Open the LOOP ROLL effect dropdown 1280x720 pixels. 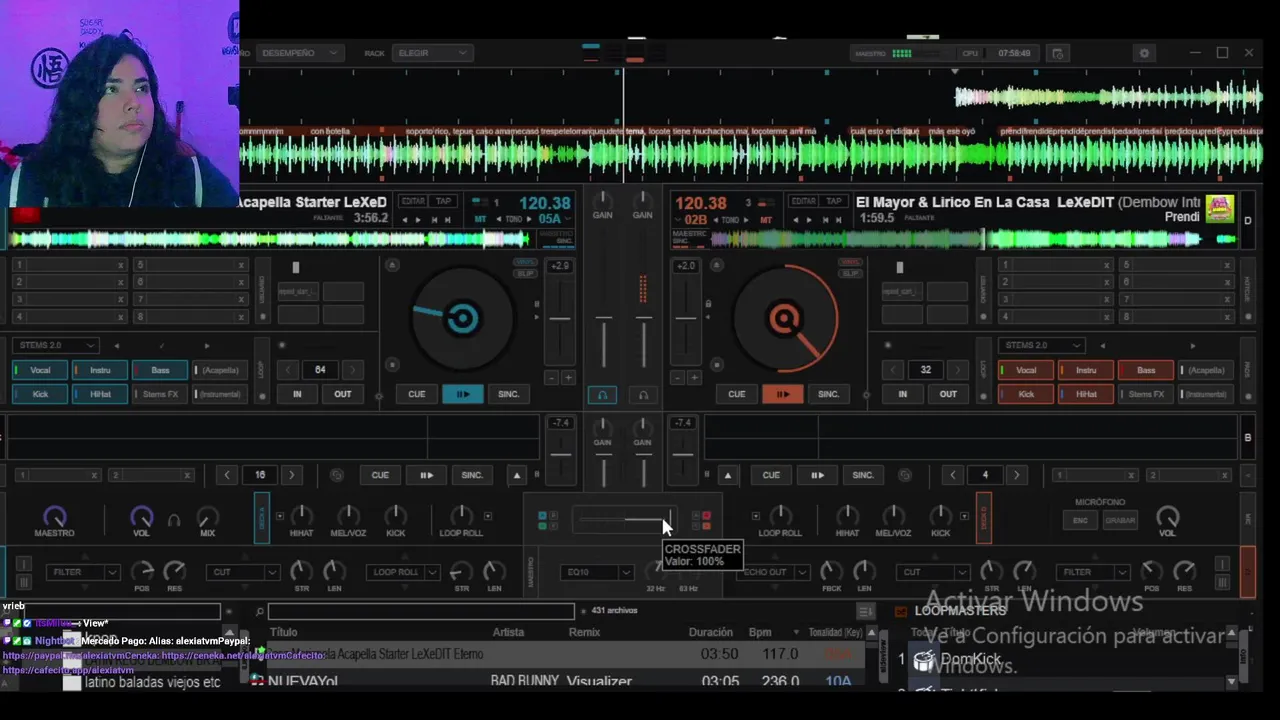tap(403, 572)
